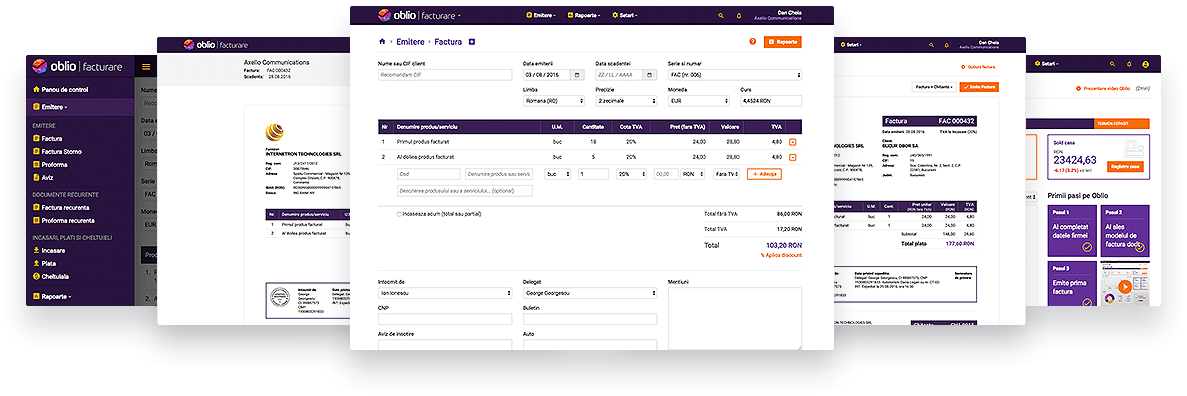Image resolution: width=1187 pixels, height=396 pixels.
Task: Open unit dropdown showing buc in new row
Action: pos(558,174)
